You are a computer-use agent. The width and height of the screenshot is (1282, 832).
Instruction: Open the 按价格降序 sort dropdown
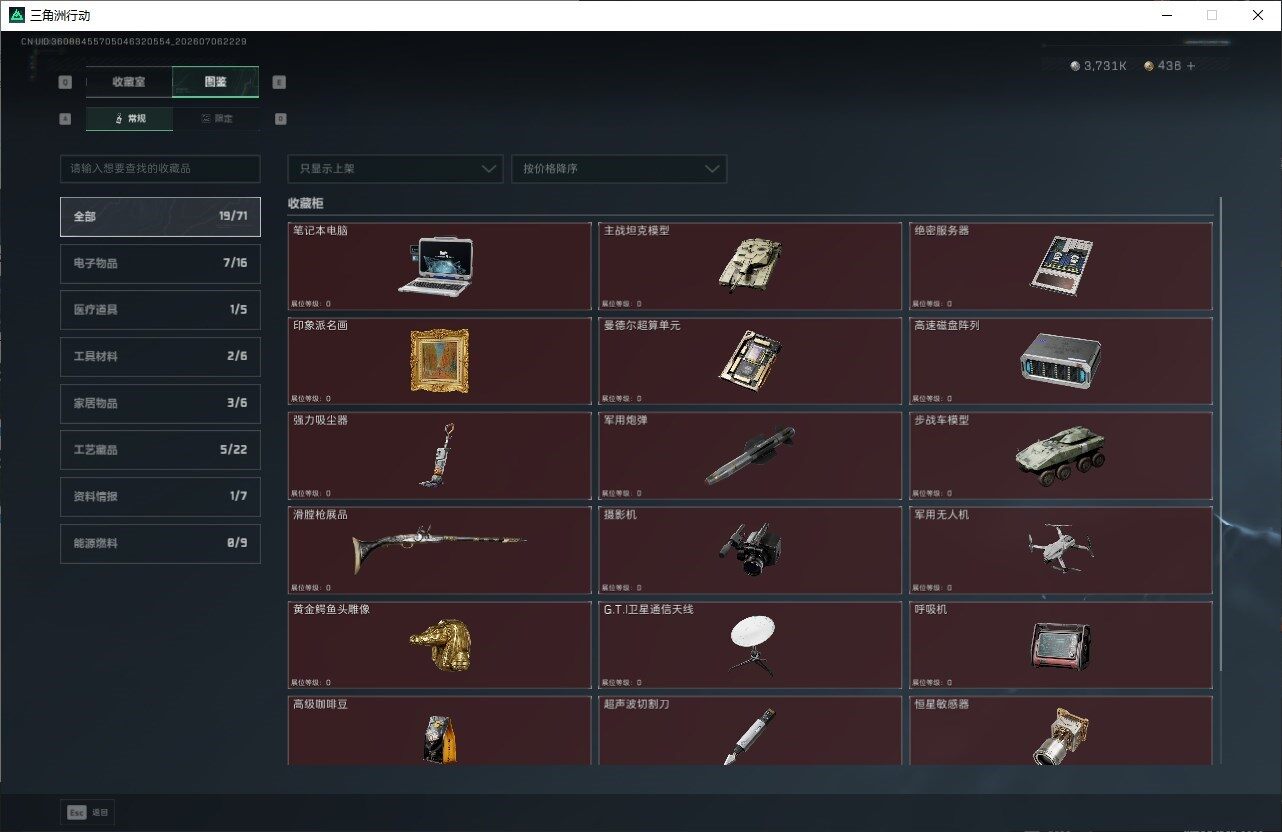click(619, 169)
